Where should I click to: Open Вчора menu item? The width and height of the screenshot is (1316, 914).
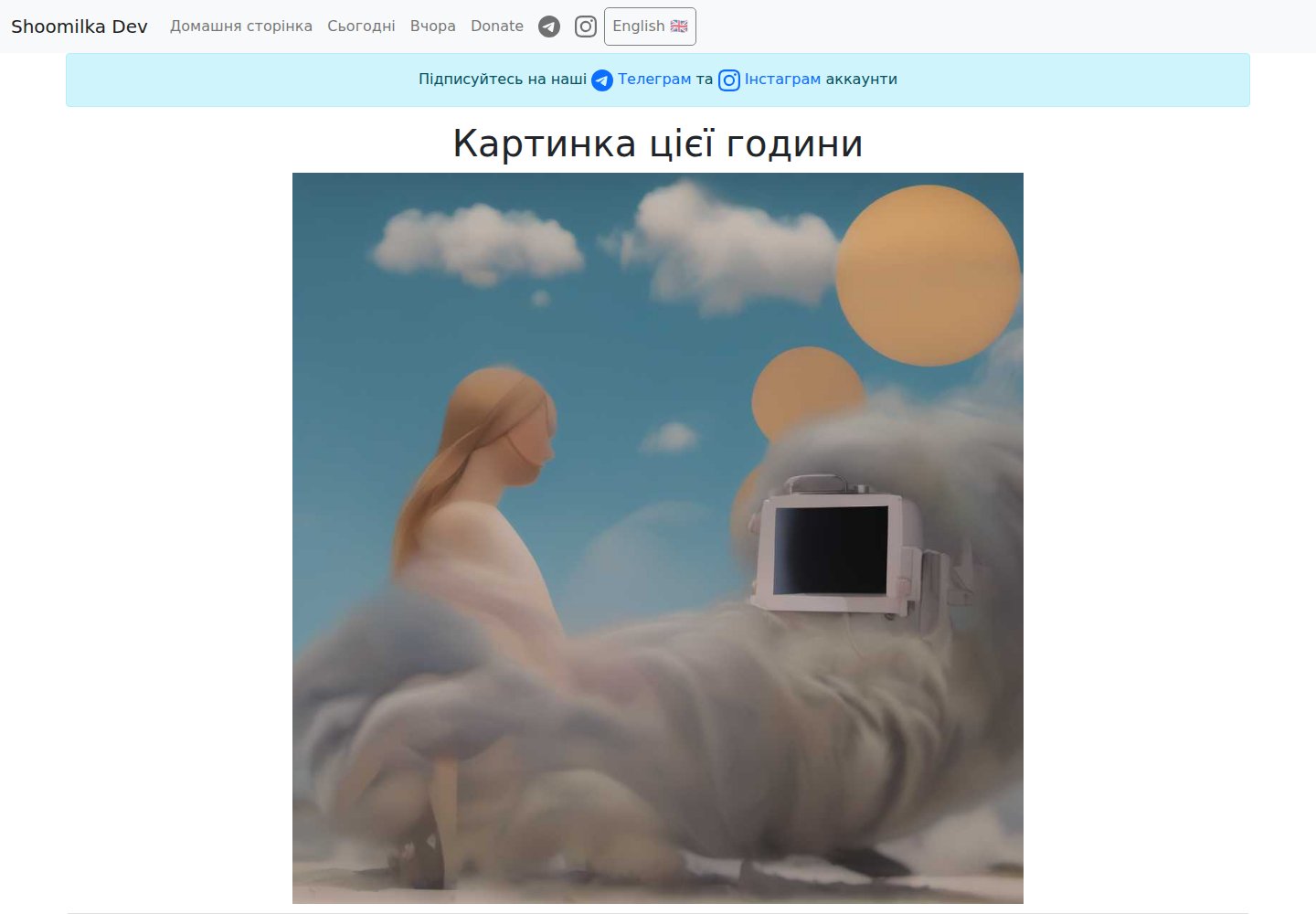tap(433, 27)
